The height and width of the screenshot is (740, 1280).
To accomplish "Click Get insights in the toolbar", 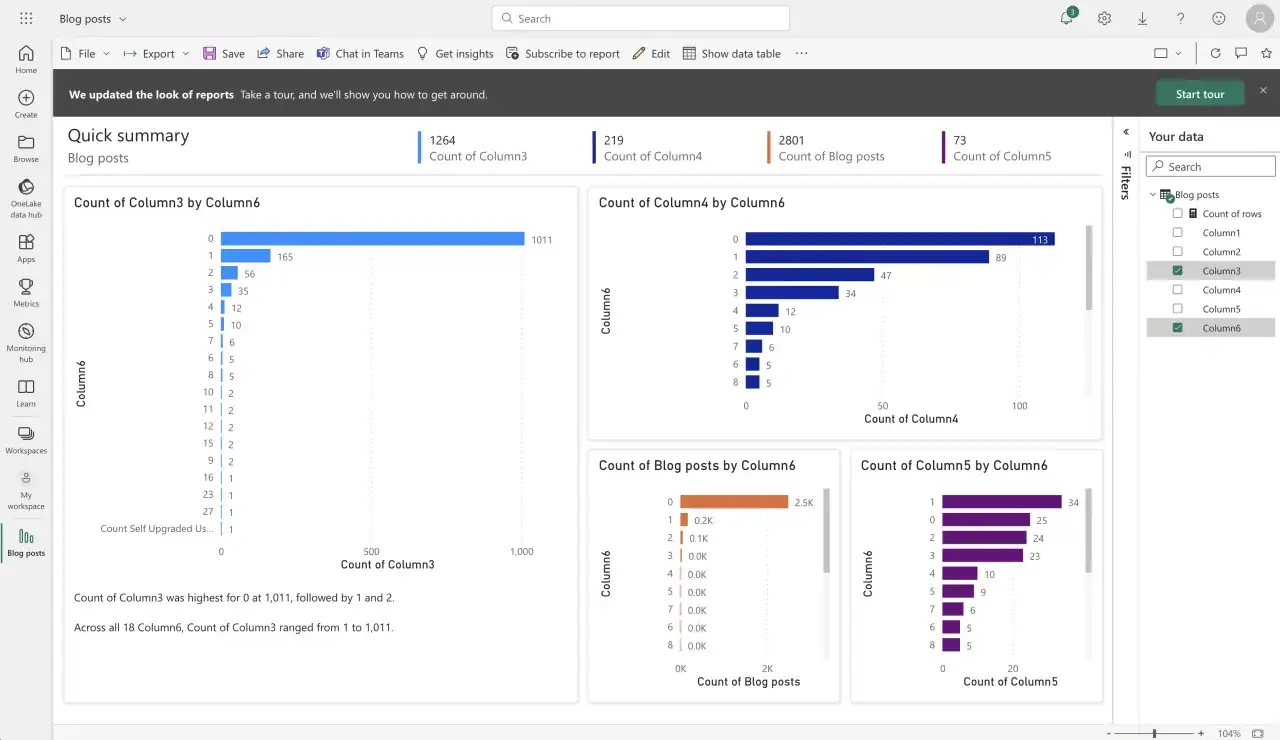I will (x=455, y=53).
